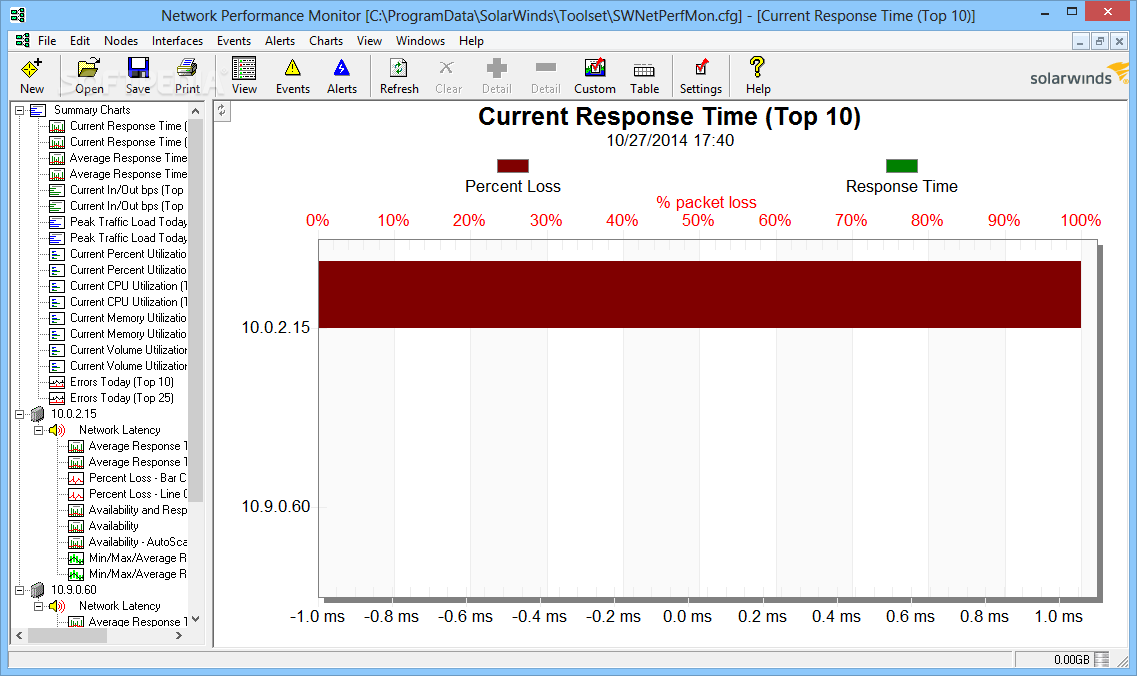Click the tree vertical scrollbar thumb
The width and height of the screenshot is (1137, 676).
[x=196, y=312]
